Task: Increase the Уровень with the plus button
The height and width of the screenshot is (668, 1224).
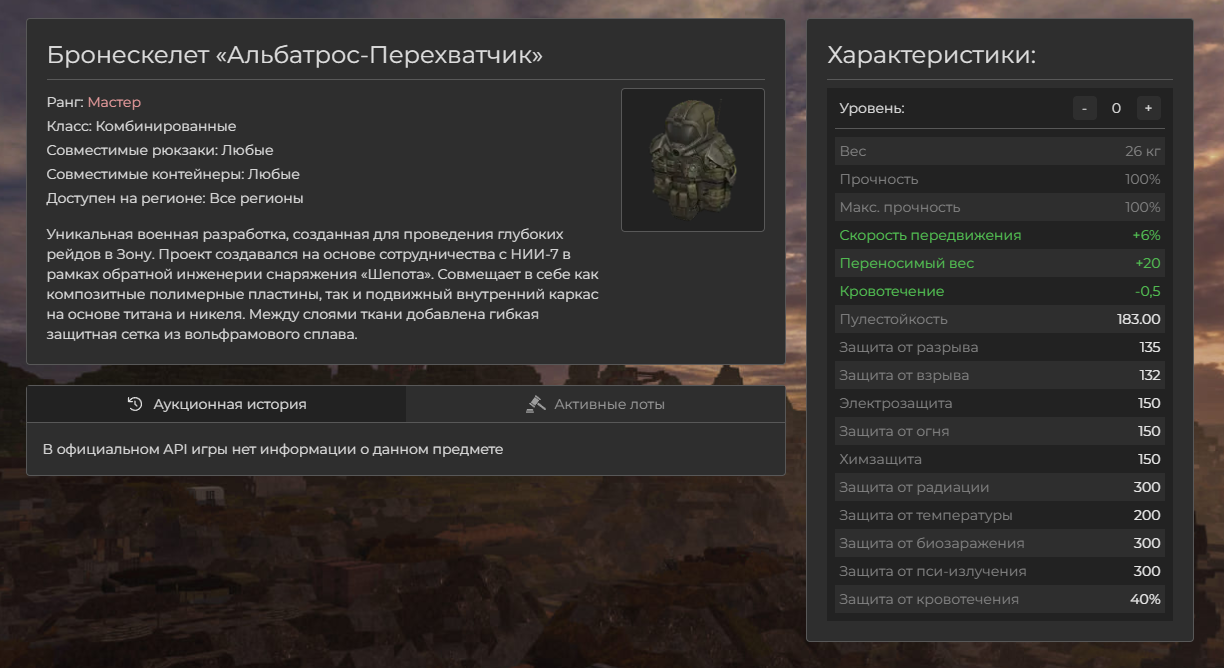Action: pyautogui.click(x=1148, y=108)
